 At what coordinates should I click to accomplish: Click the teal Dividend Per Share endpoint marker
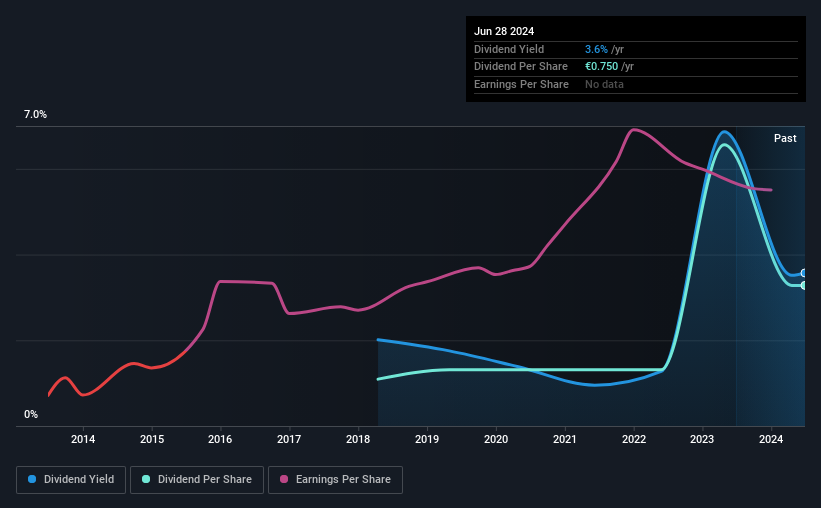804,285
